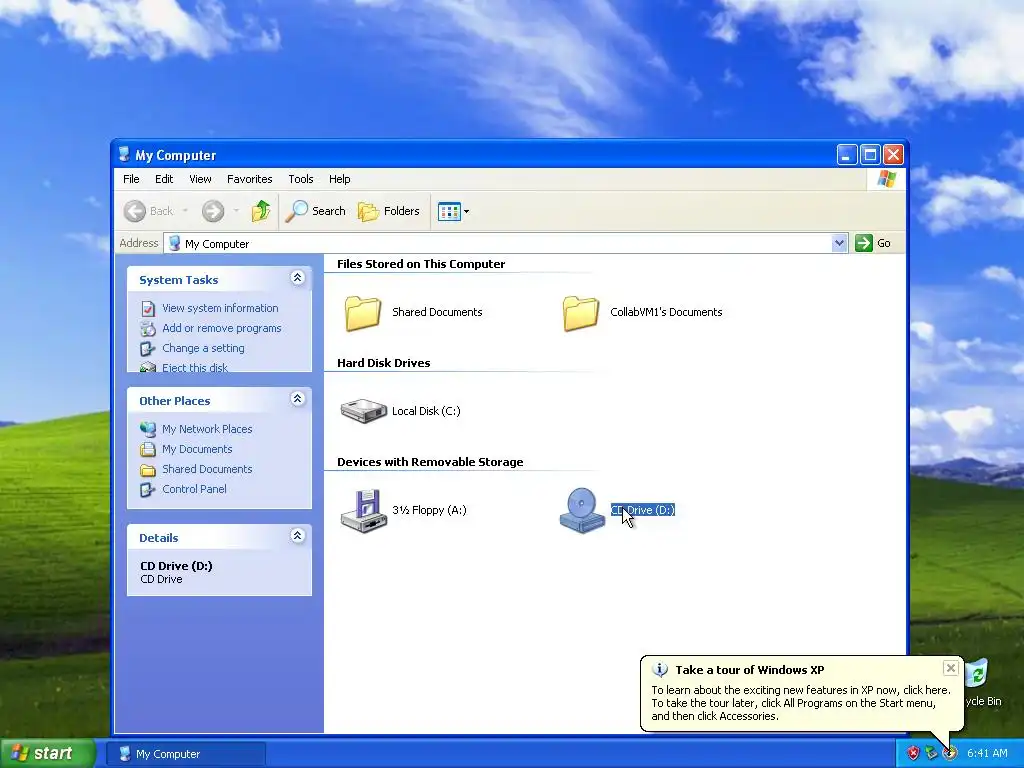Screen dimensions: 1024x768
Task: Go up one folder level
Action: [261, 211]
